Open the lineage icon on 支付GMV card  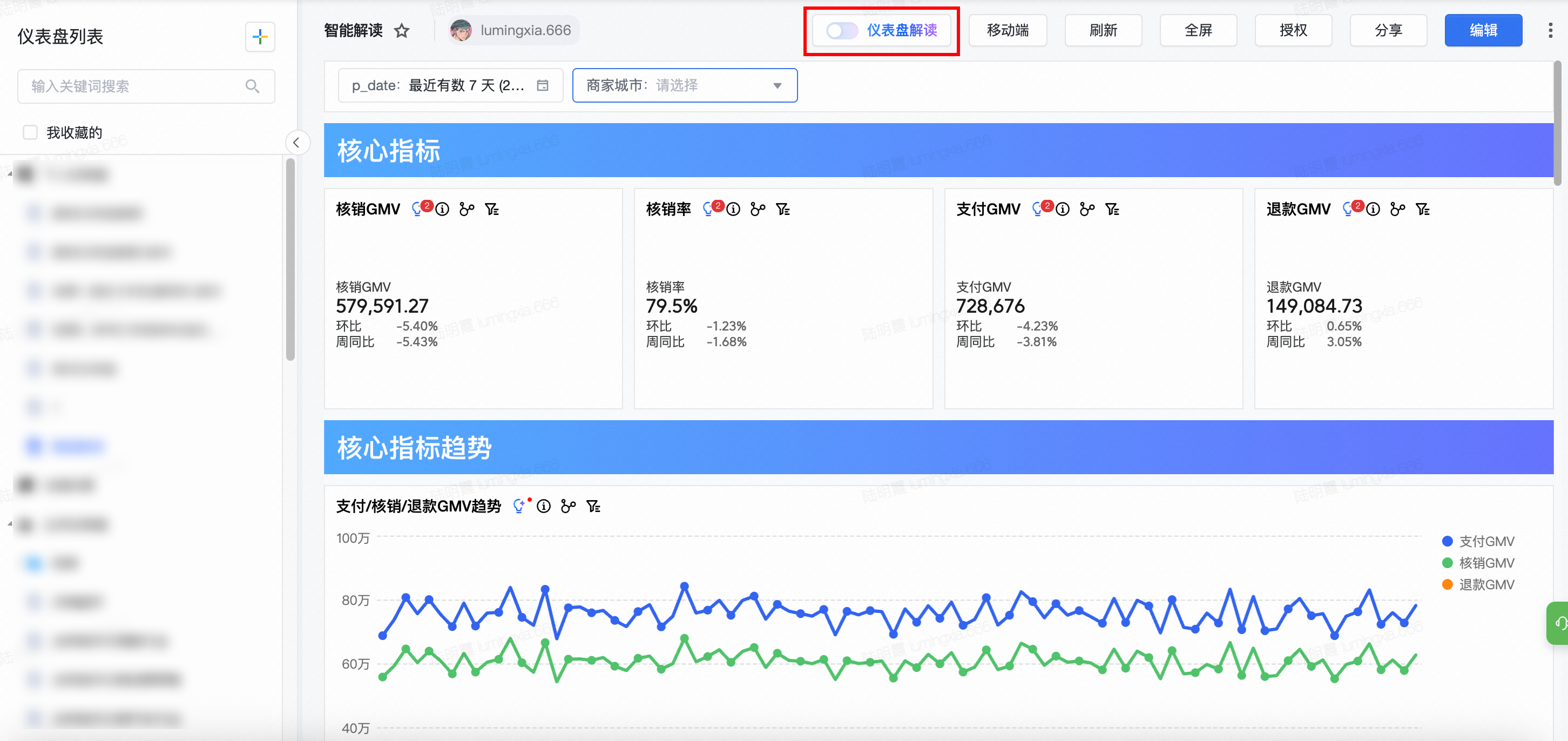tap(1086, 210)
